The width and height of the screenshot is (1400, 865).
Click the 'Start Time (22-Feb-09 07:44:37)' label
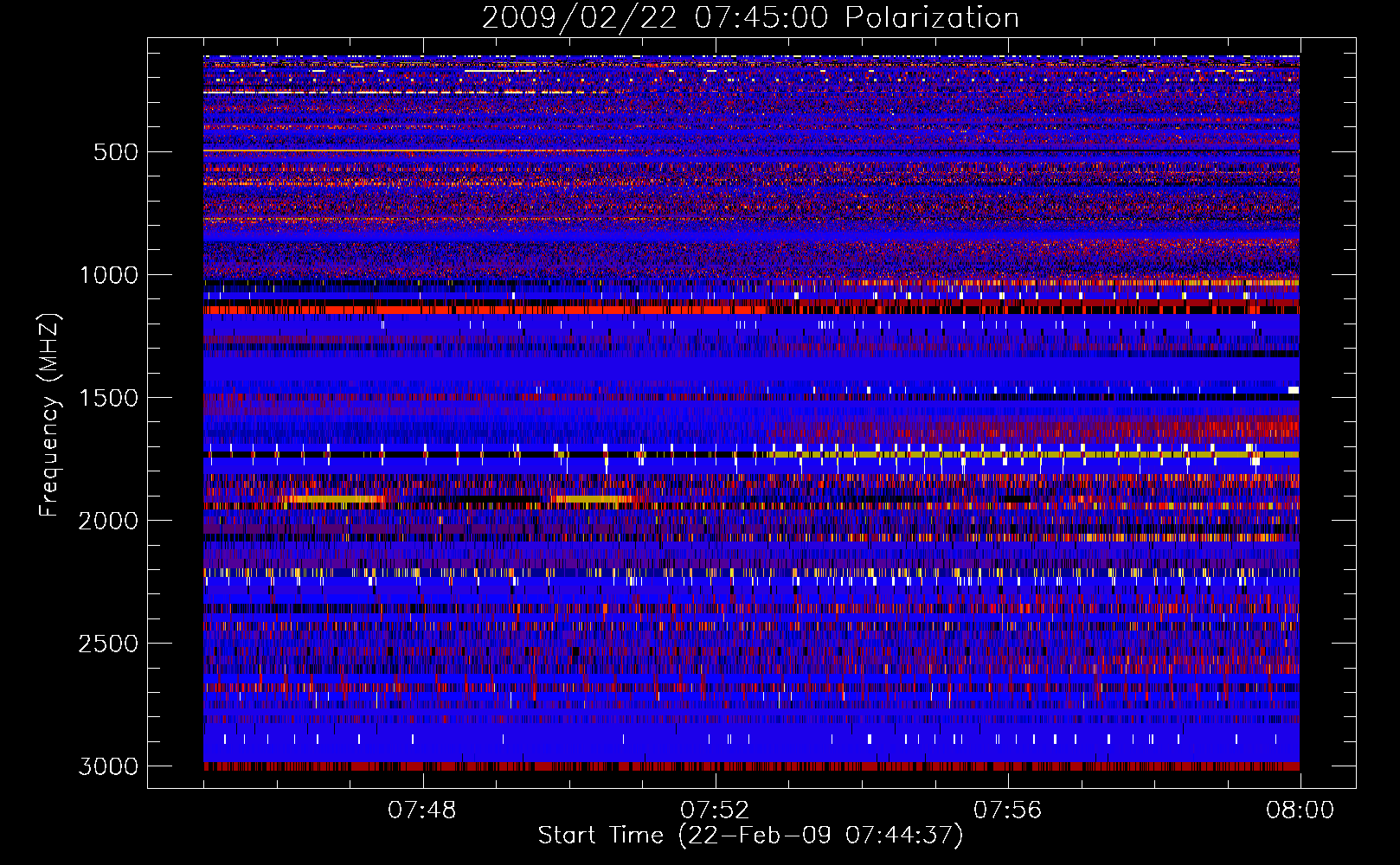pyautogui.click(x=750, y=836)
